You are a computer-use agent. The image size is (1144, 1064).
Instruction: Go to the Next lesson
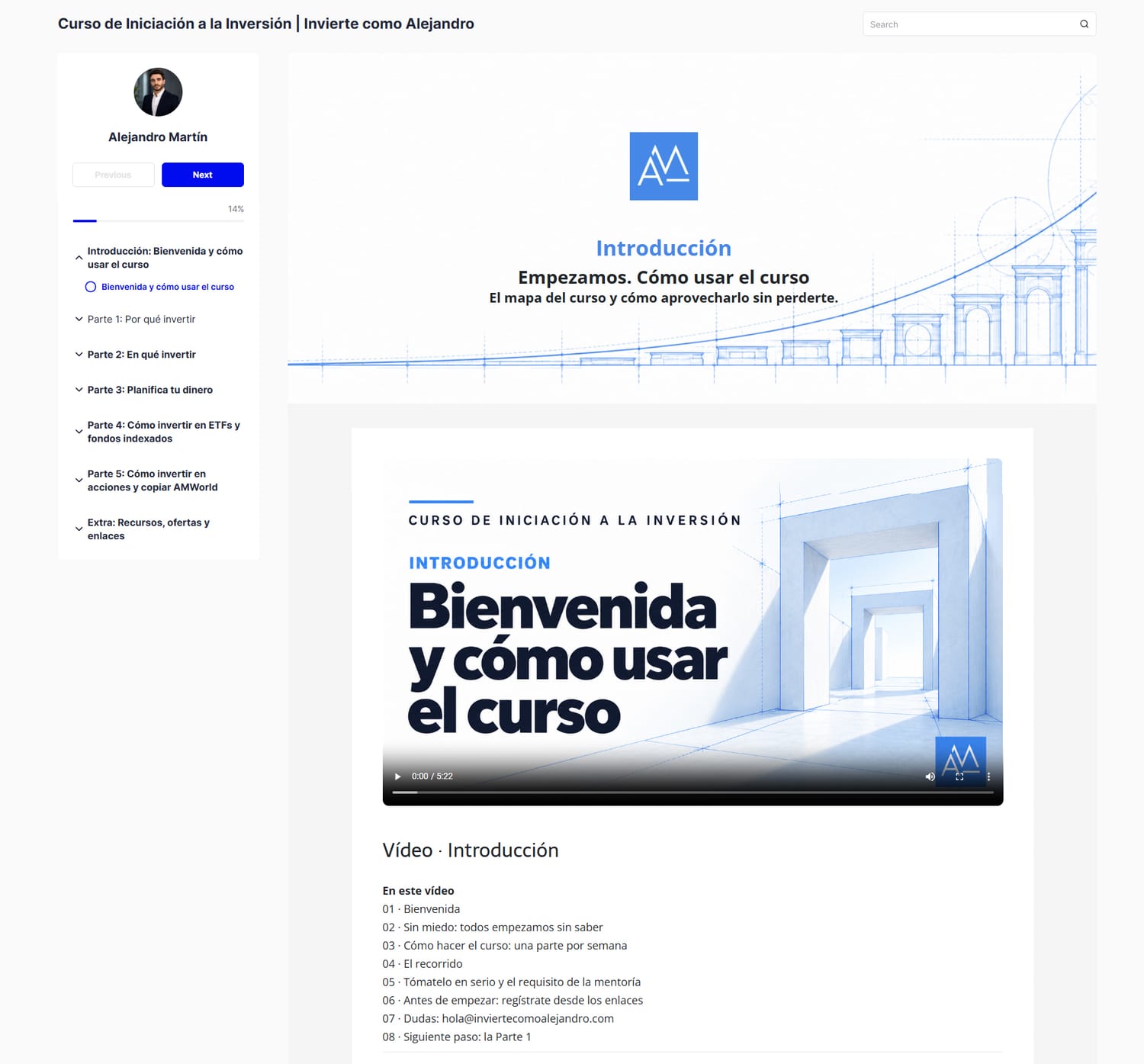203,175
